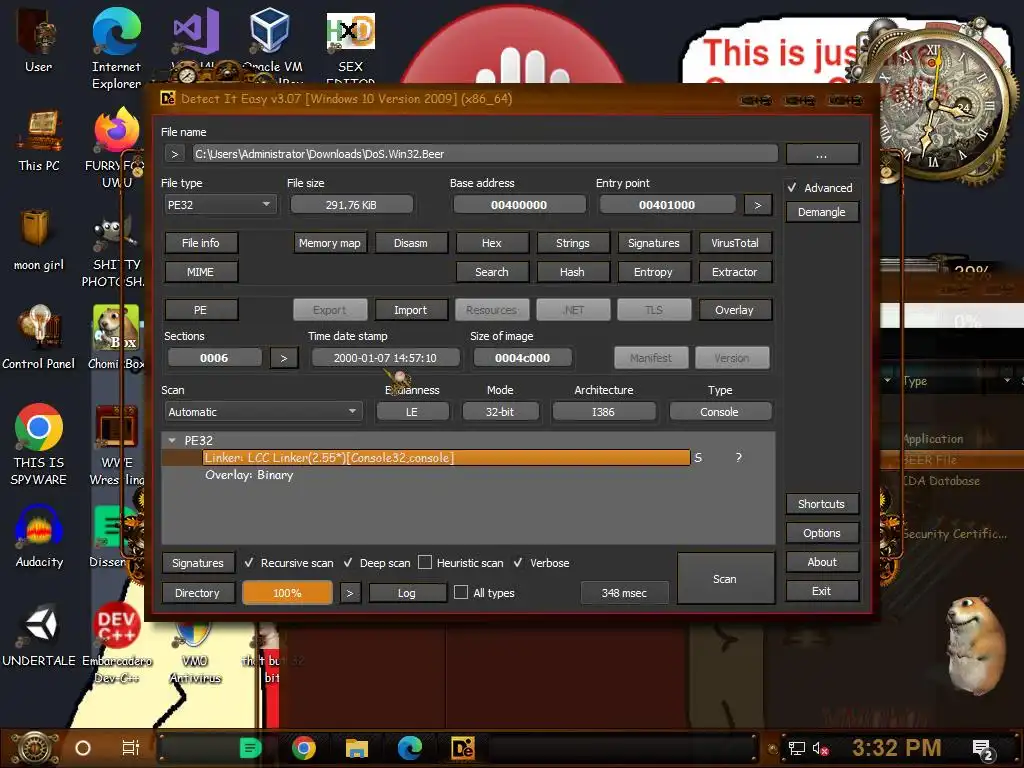Open the Audacity desktop icon
This screenshot has height=768, width=1024.
39,536
